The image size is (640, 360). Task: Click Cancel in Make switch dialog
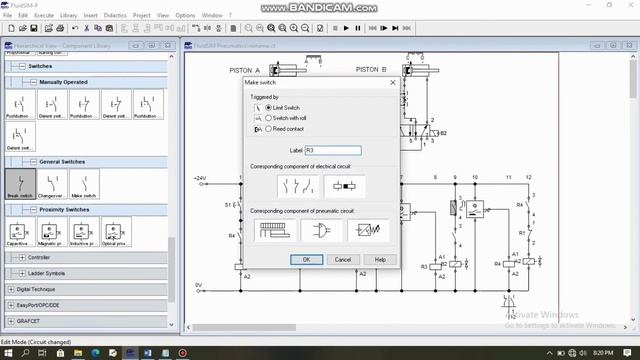click(x=343, y=260)
